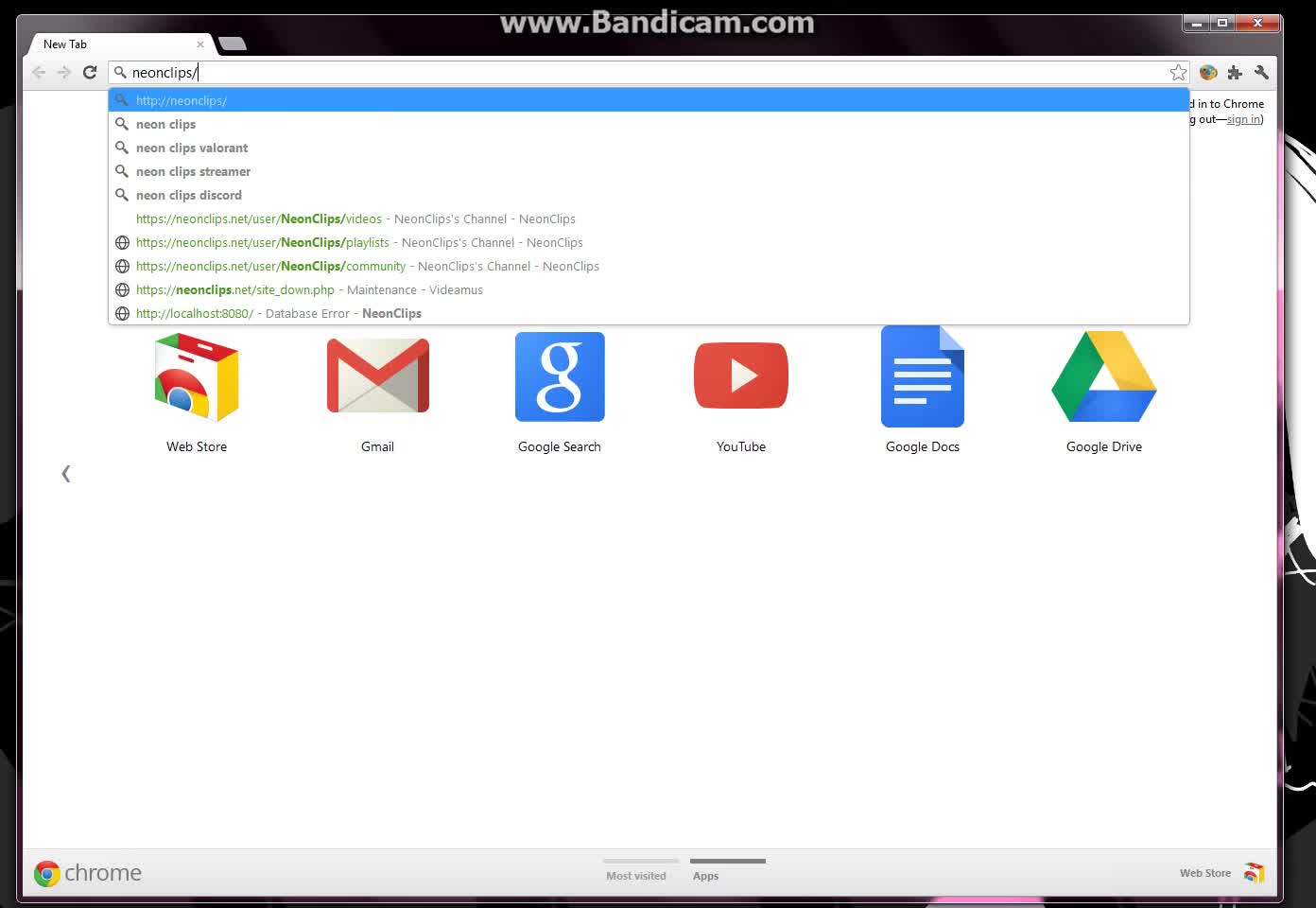Close the Chrome window
This screenshot has width=1316, height=908.
click(1257, 23)
